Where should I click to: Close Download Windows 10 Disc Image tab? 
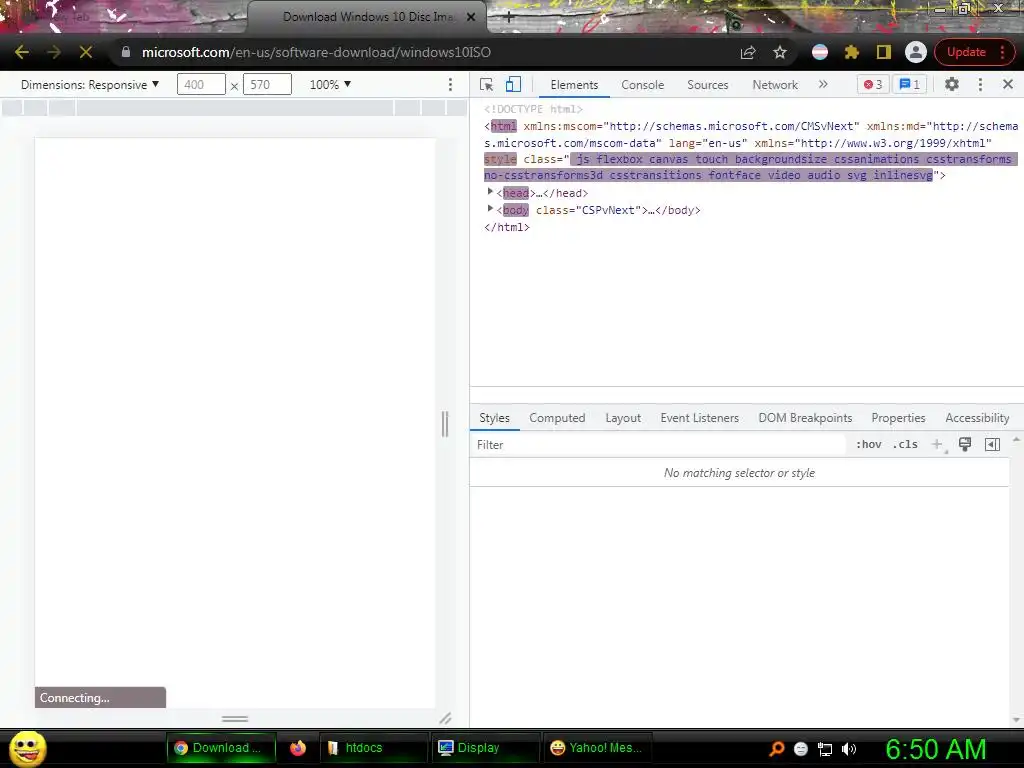(471, 17)
